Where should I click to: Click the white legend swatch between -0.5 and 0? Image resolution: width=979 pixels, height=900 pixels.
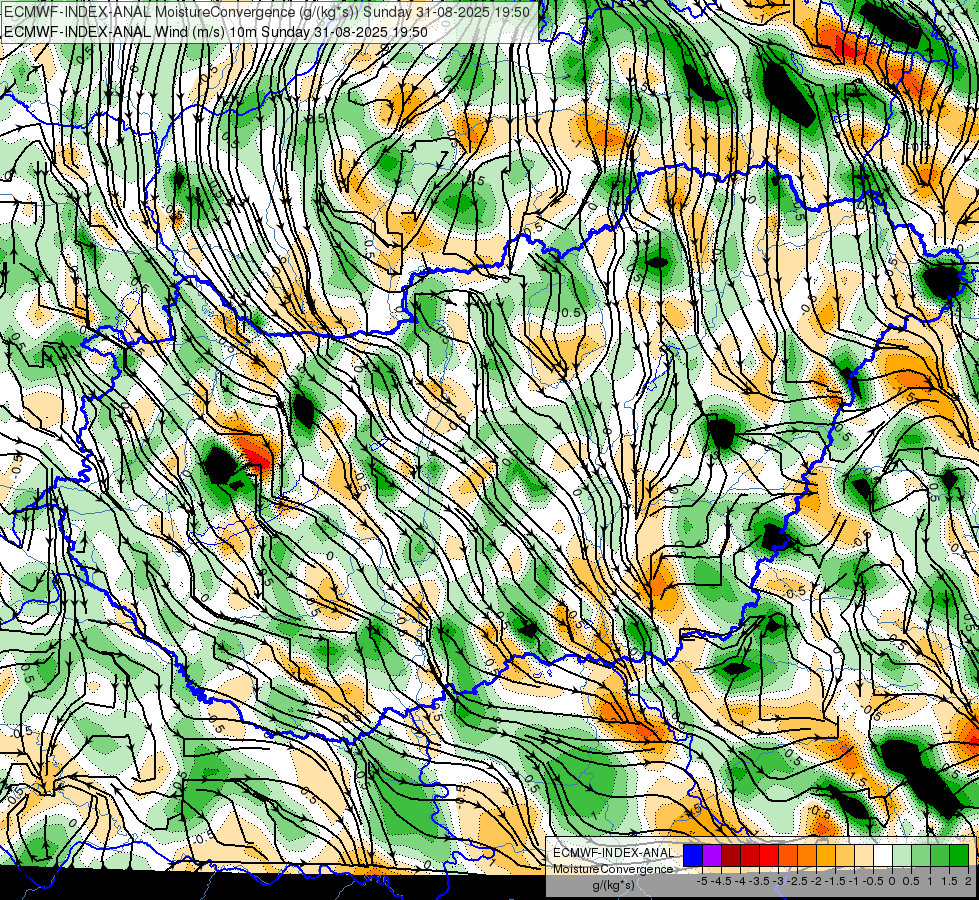[883, 856]
